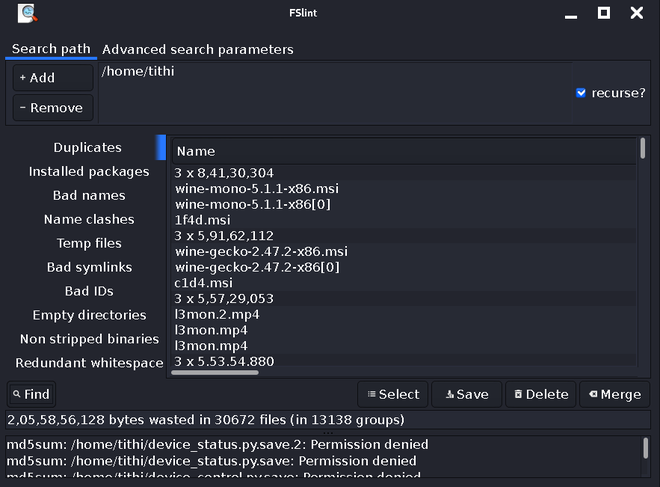Start the search with Find

pos(31,394)
